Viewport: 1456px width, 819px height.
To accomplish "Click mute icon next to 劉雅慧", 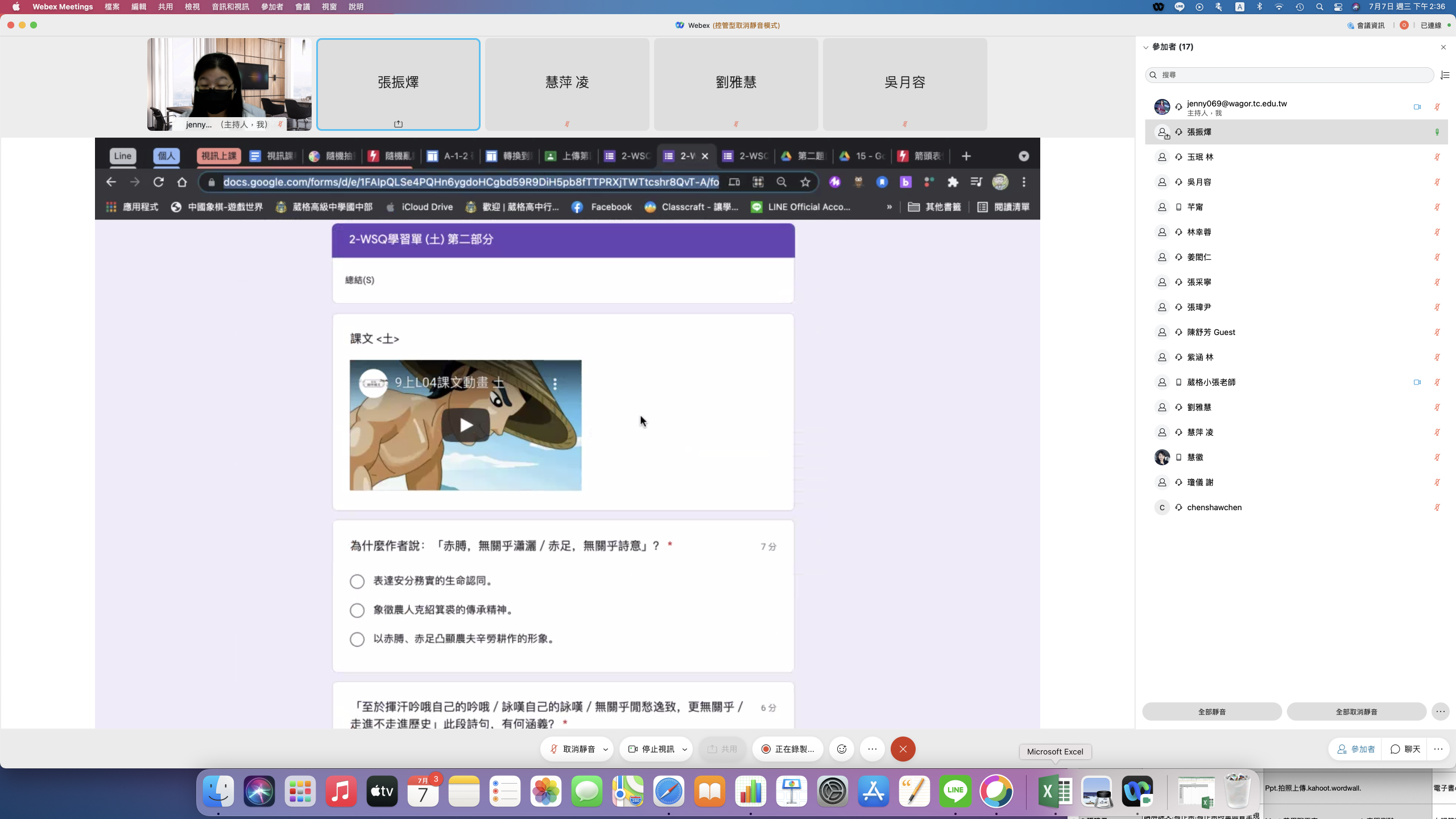I will (1437, 407).
